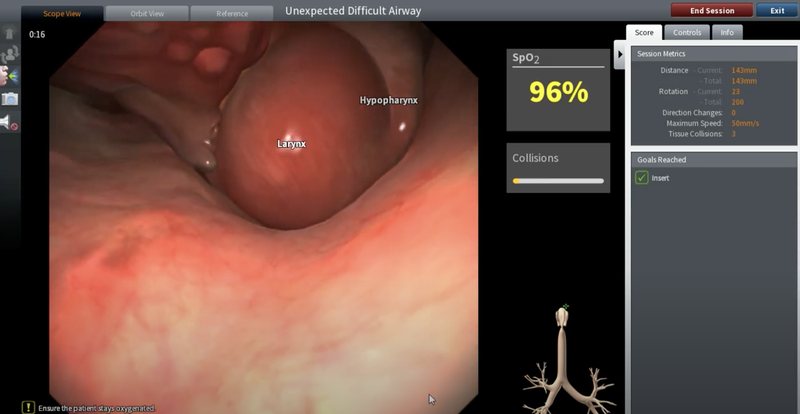Click the Hypopharynx label in scope view
The image size is (800, 414).
point(389,101)
